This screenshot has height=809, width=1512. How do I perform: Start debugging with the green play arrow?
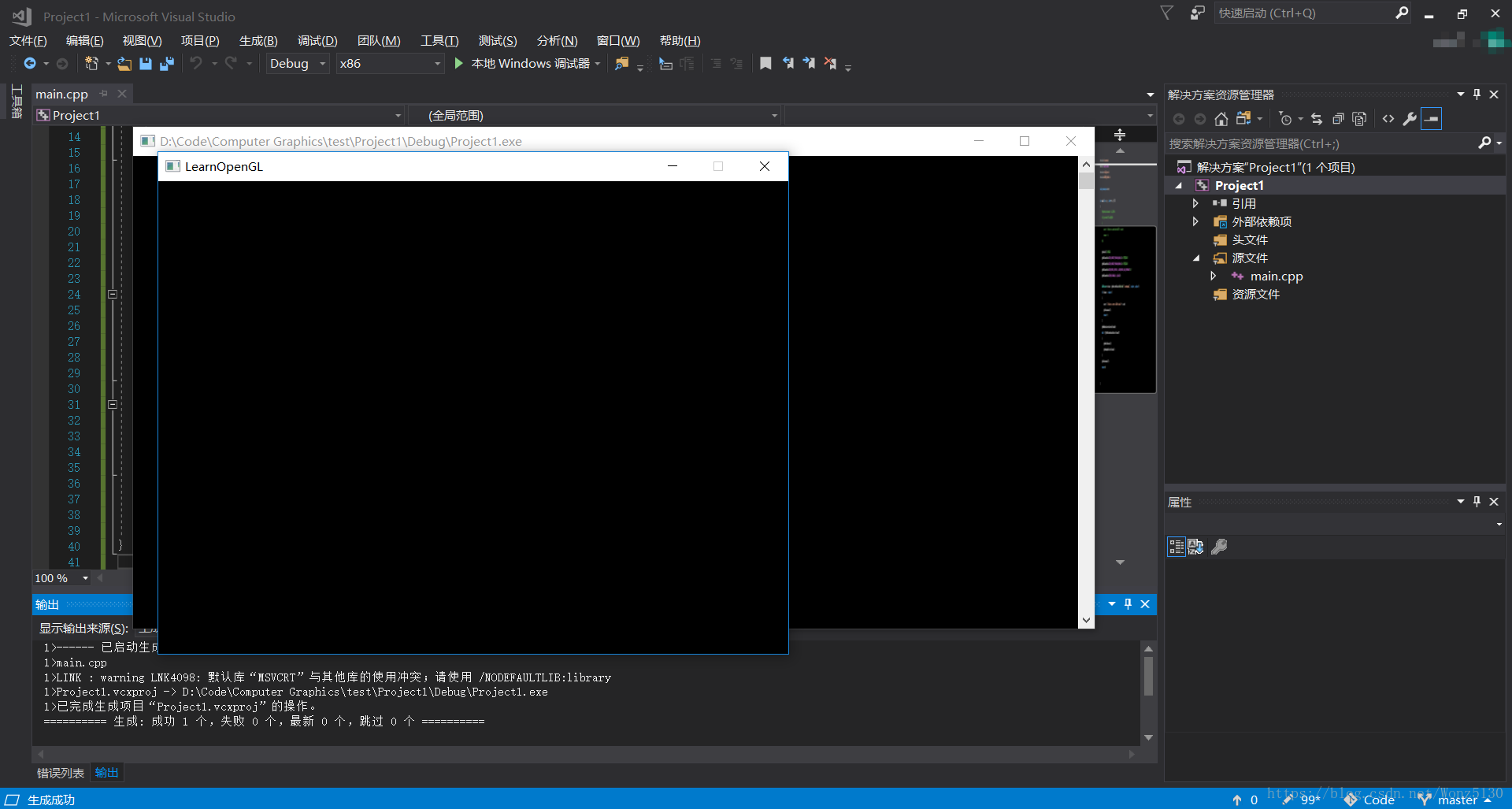(458, 63)
